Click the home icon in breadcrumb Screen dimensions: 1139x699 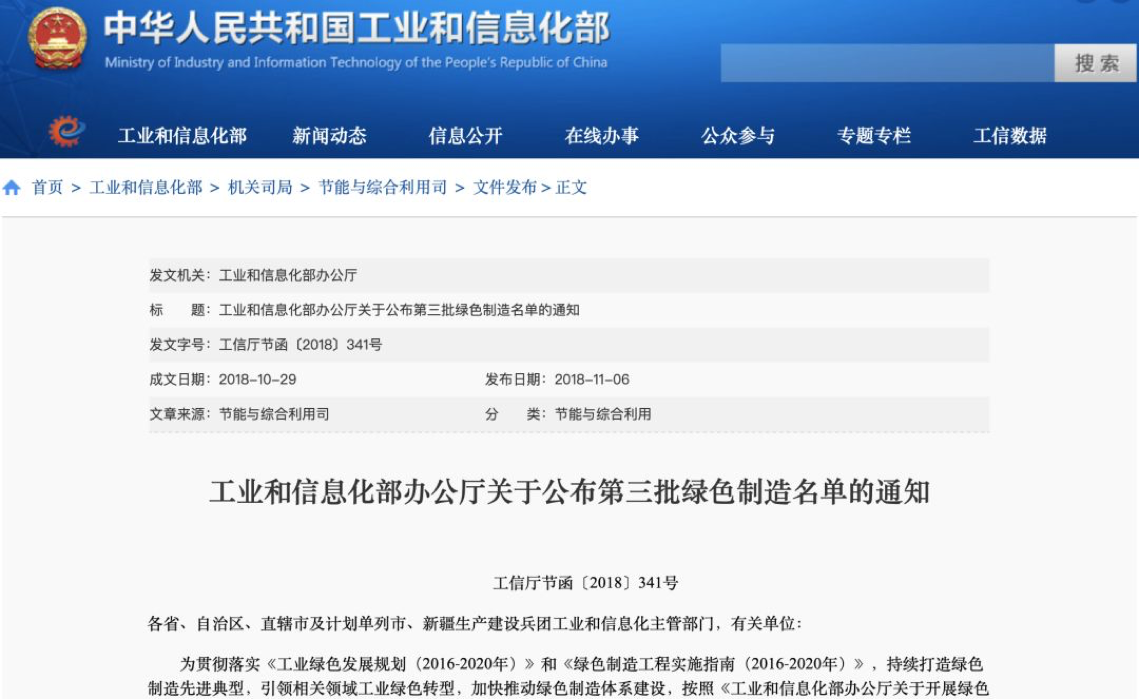click(x=12, y=188)
